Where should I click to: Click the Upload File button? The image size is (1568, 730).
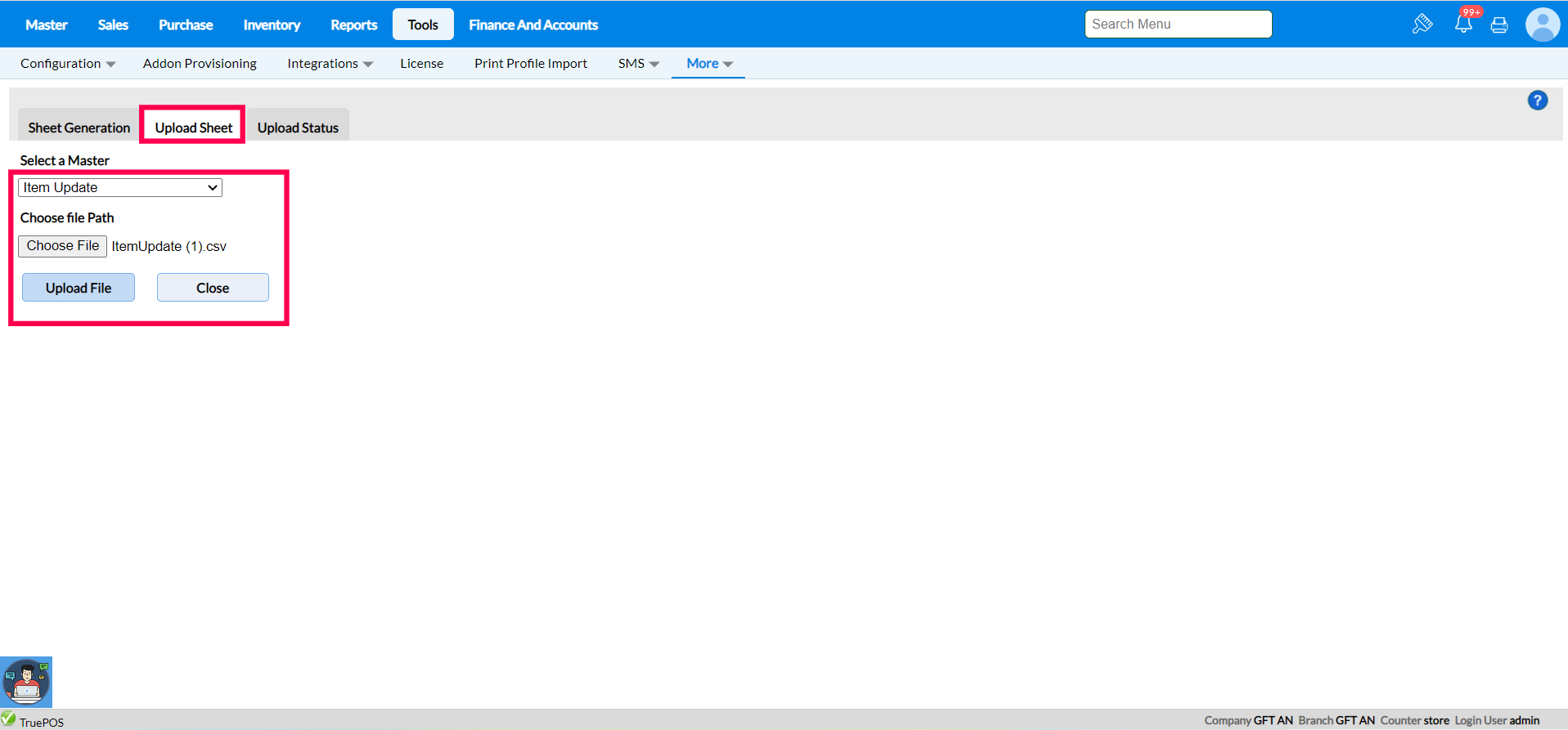[79, 288]
